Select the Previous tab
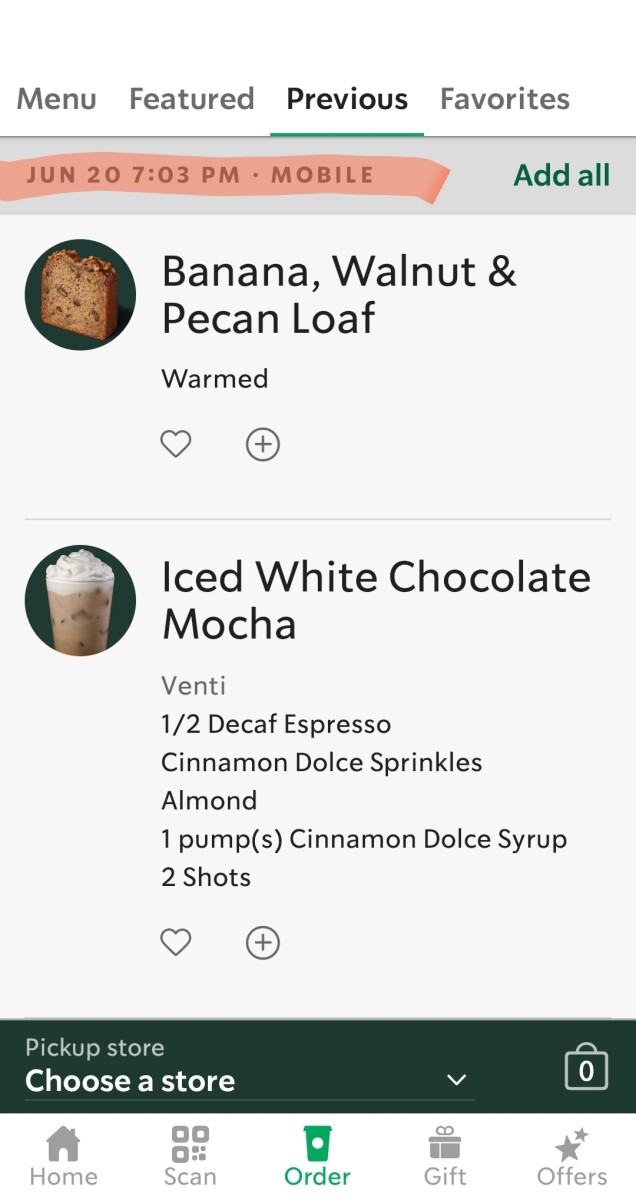The image size is (636, 1200). pos(347,99)
